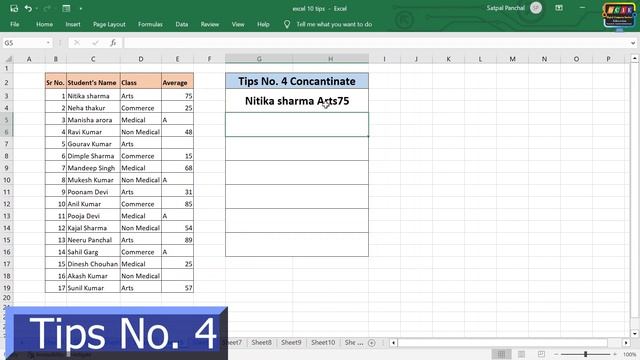
Task: Select column G header
Action: (x=259, y=59)
